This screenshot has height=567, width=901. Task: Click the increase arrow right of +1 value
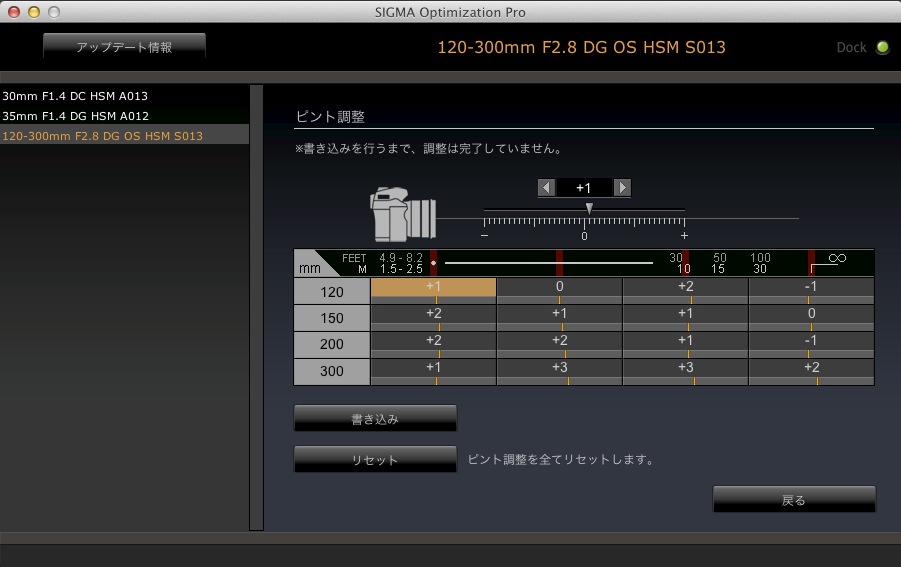click(622, 188)
